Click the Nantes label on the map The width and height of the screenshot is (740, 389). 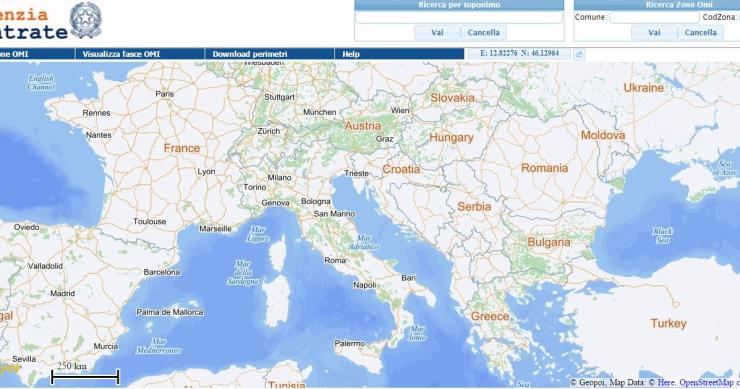[x=99, y=135]
